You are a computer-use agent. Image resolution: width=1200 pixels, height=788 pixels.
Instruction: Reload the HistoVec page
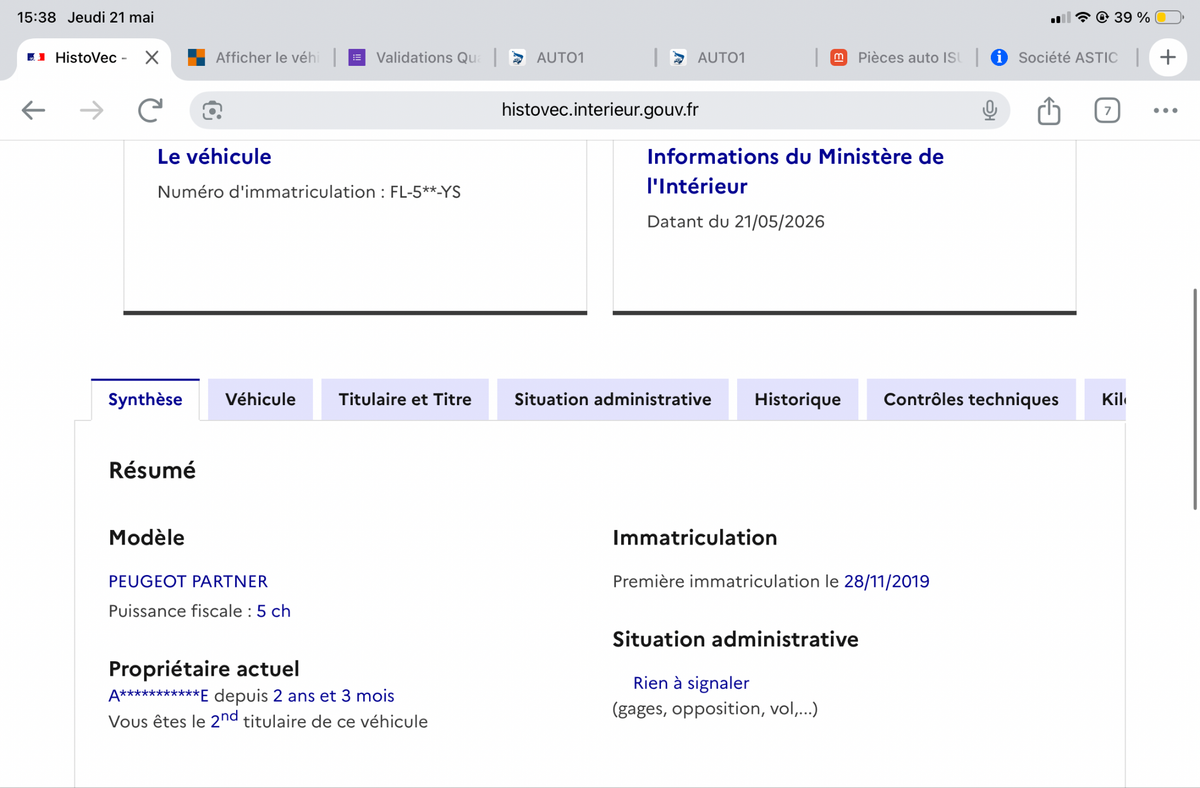(x=150, y=110)
